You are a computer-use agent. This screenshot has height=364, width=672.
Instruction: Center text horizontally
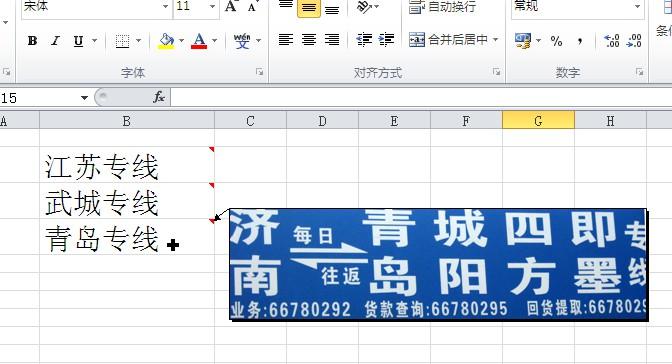309,40
